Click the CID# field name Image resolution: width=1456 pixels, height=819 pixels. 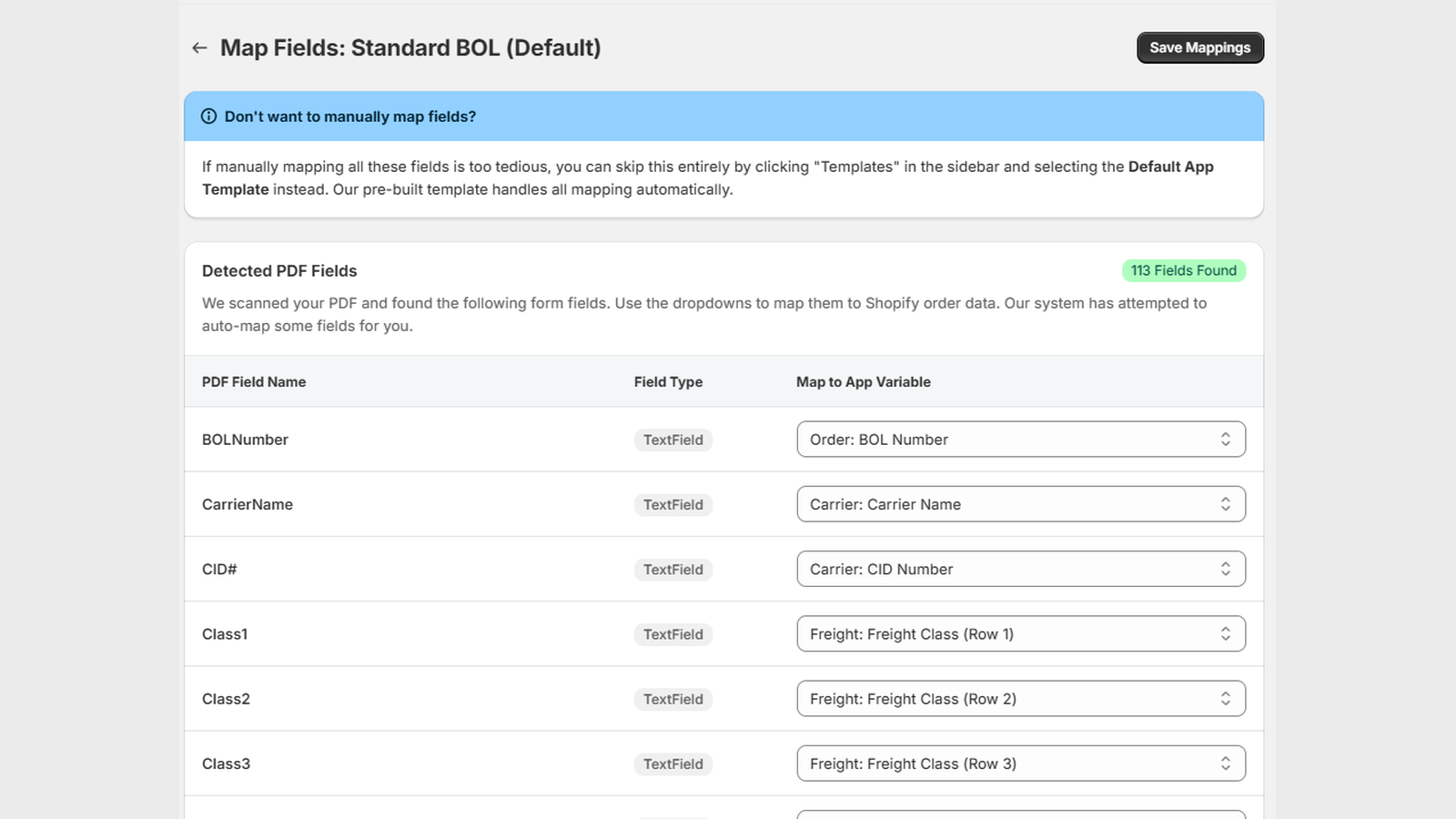tap(219, 570)
